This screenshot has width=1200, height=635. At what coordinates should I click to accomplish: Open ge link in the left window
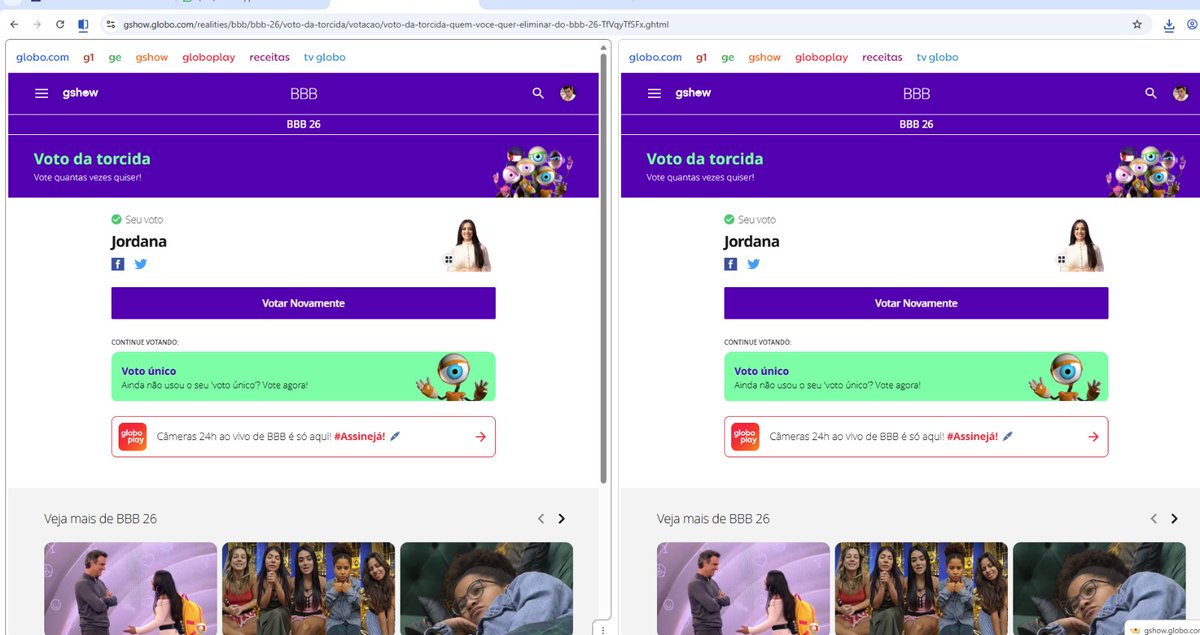point(115,58)
